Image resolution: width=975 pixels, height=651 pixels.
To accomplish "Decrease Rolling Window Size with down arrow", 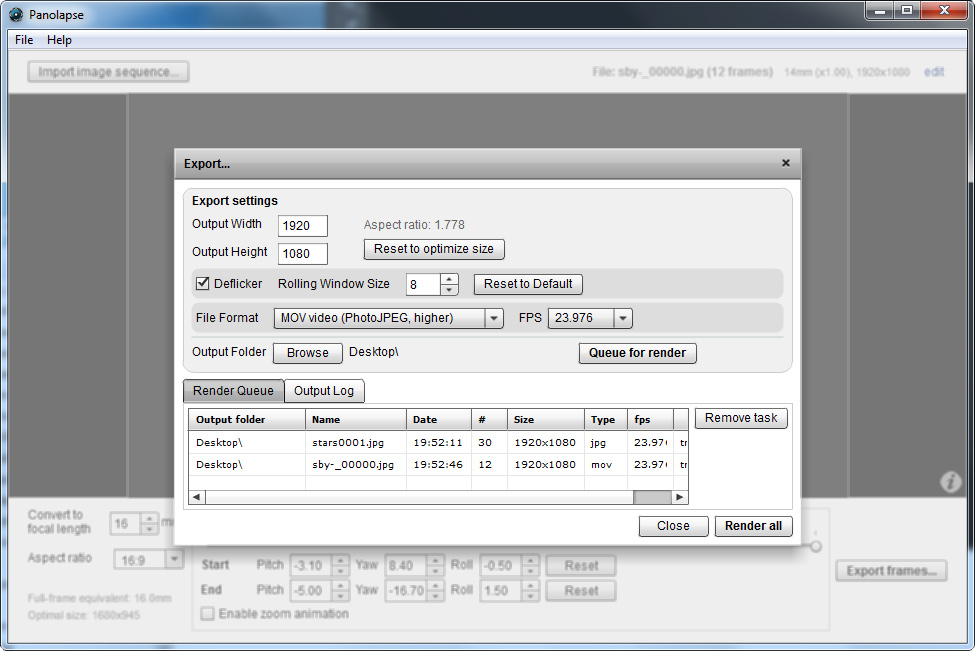I will click(450, 290).
